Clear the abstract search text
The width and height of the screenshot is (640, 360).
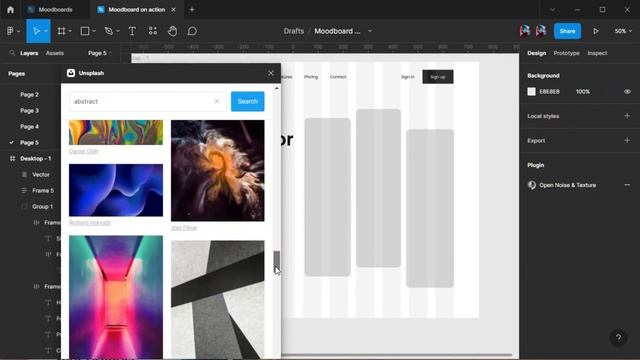tap(217, 101)
